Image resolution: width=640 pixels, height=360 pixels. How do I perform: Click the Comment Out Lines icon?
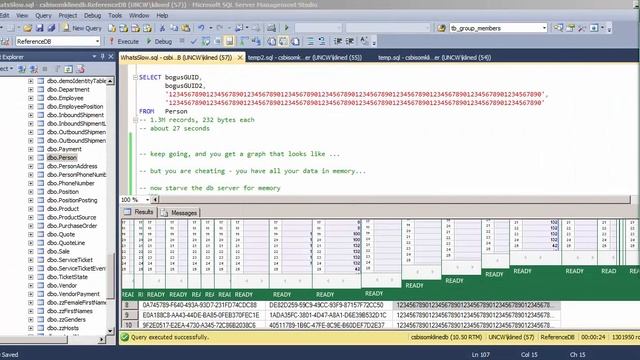click(x=310, y=41)
